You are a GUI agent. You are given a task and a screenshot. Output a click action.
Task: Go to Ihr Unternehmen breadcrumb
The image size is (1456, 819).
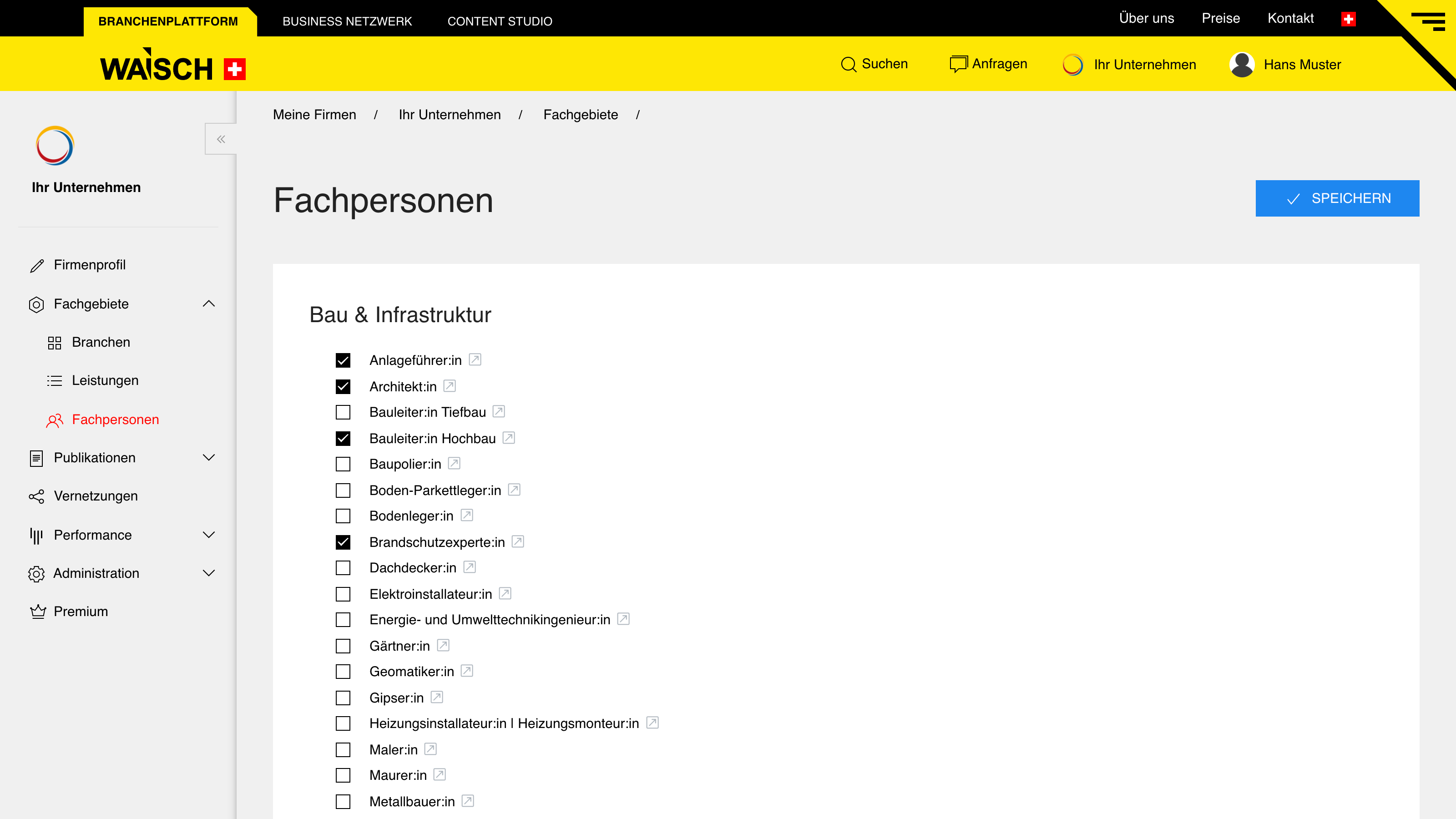450,115
